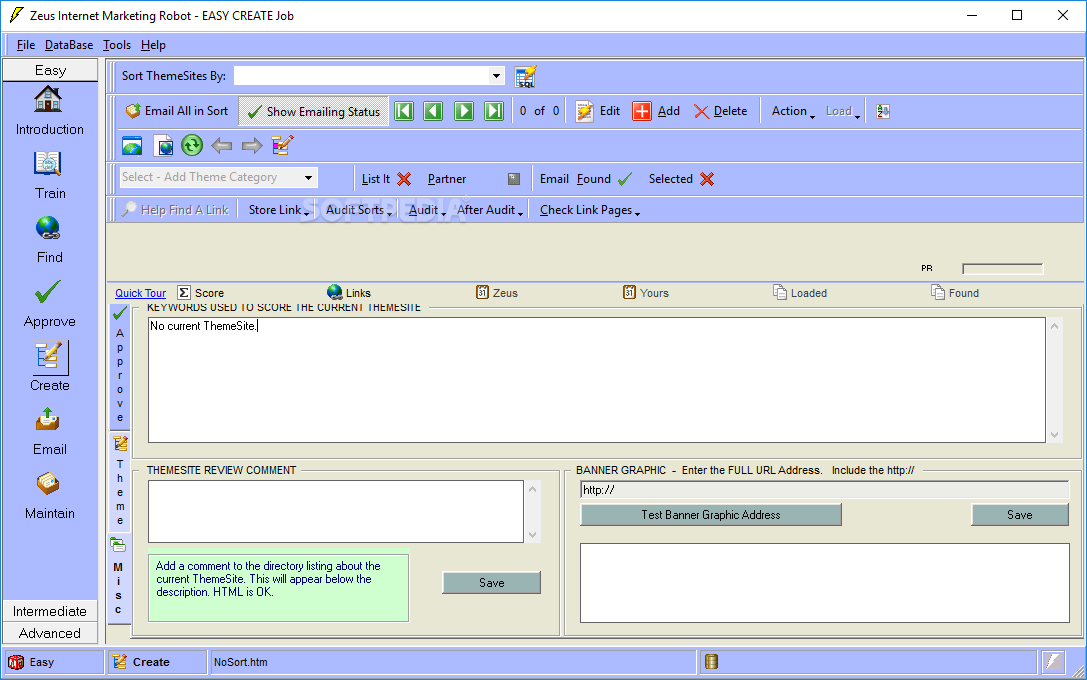Image resolution: width=1087 pixels, height=680 pixels.
Task: Open the DataBase menu
Action: pos(69,45)
